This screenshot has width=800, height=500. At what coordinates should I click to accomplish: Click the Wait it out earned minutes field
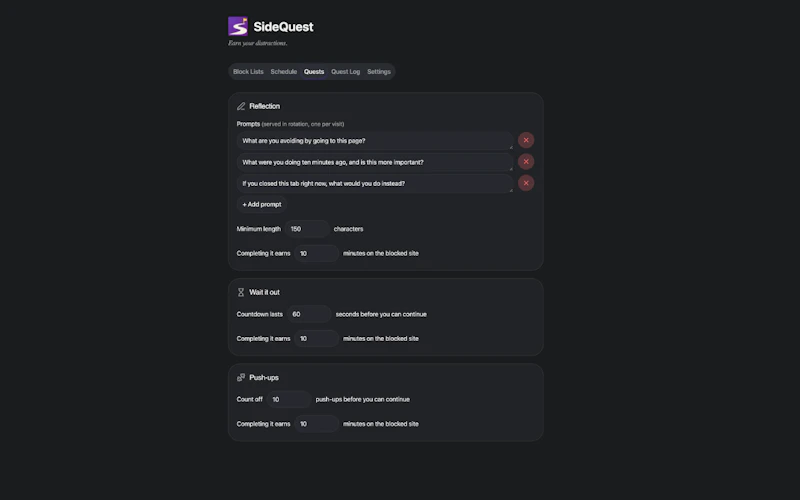point(316,339)
